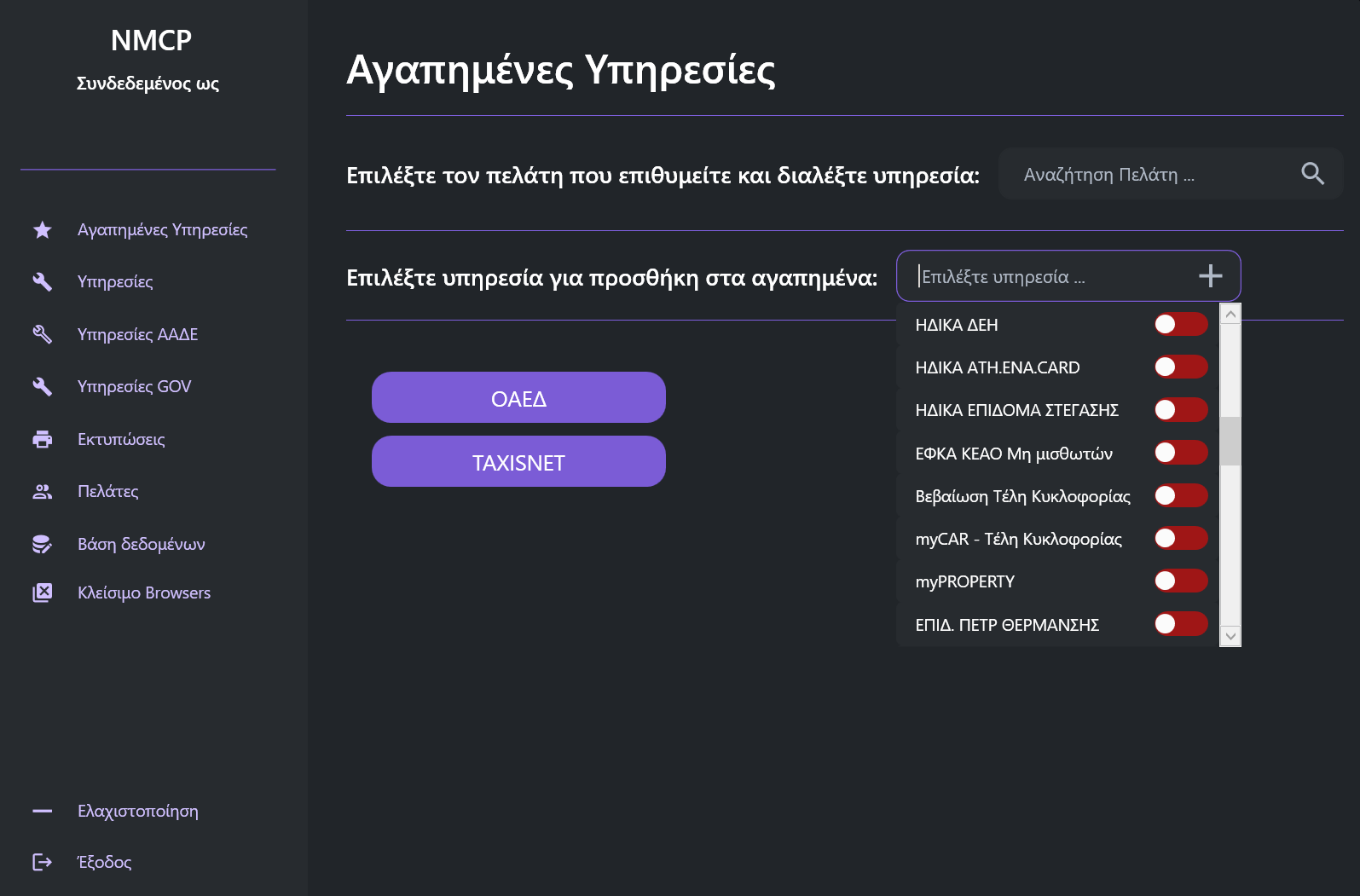Go to Υπηρεσίες GOV menu item

tap(134, 386)
